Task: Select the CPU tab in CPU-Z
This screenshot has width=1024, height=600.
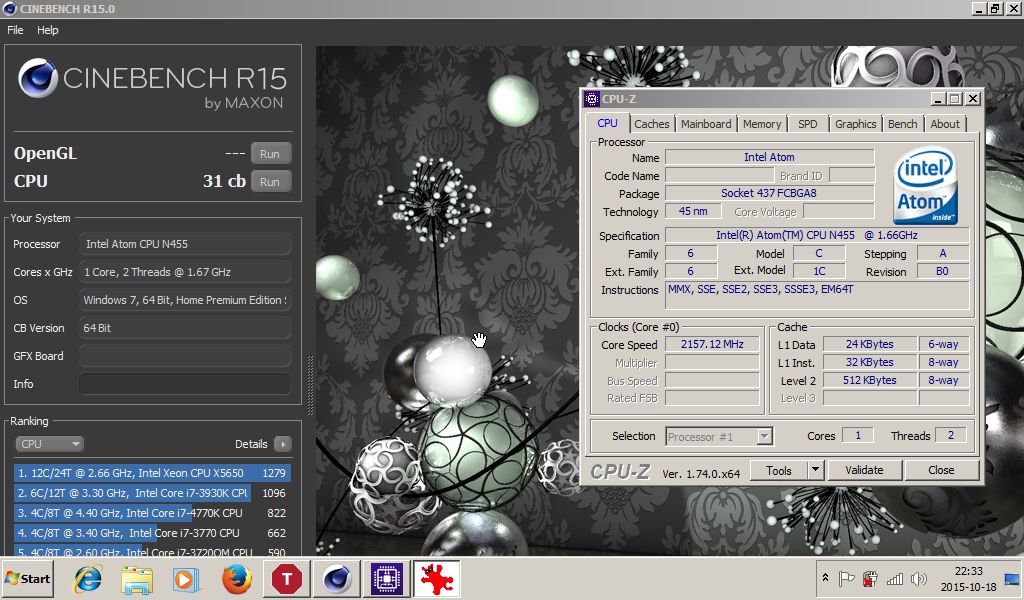Action: [607, 123]
